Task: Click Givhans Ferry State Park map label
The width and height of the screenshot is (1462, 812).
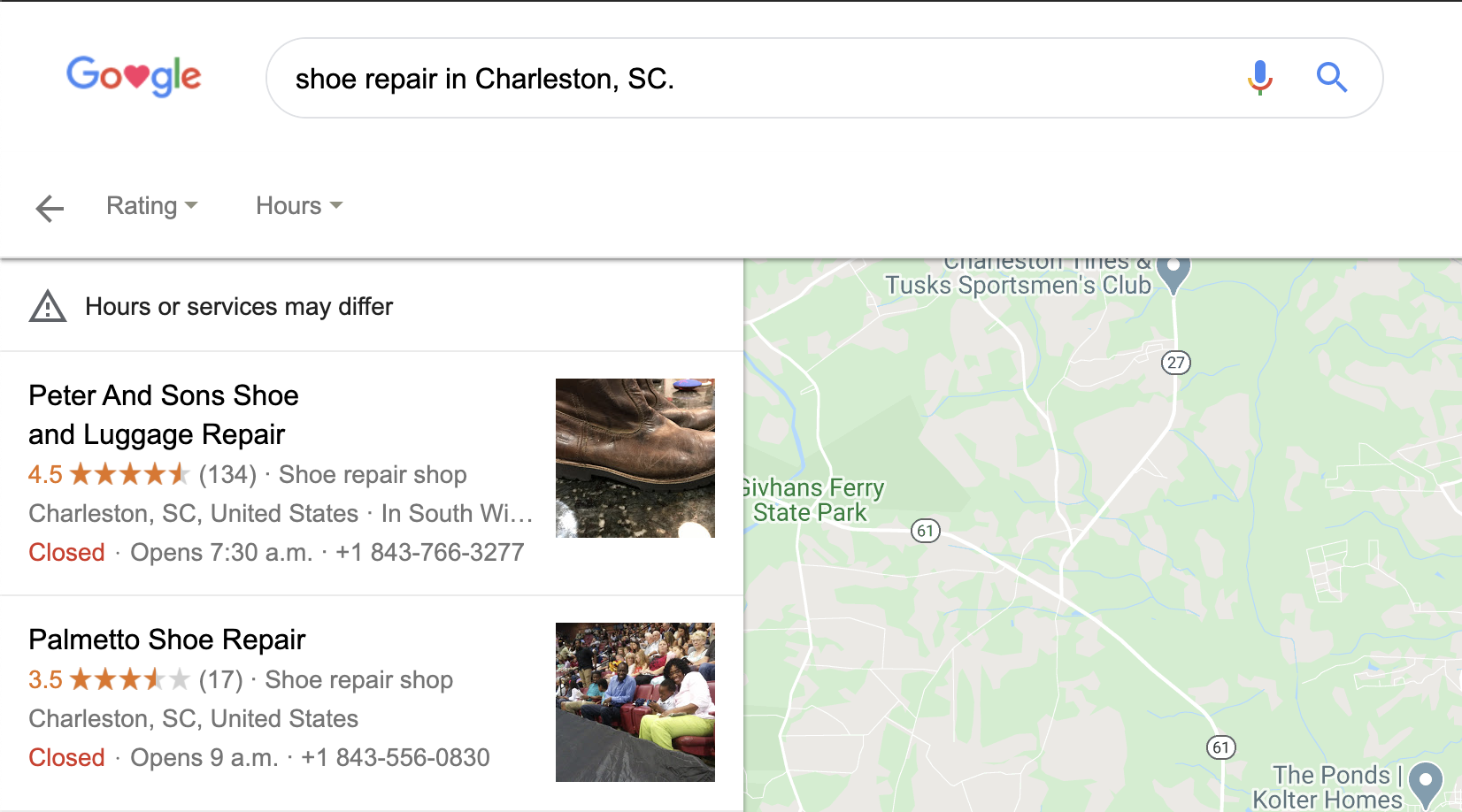Action: pyautogui.click(x=812, y=501)
